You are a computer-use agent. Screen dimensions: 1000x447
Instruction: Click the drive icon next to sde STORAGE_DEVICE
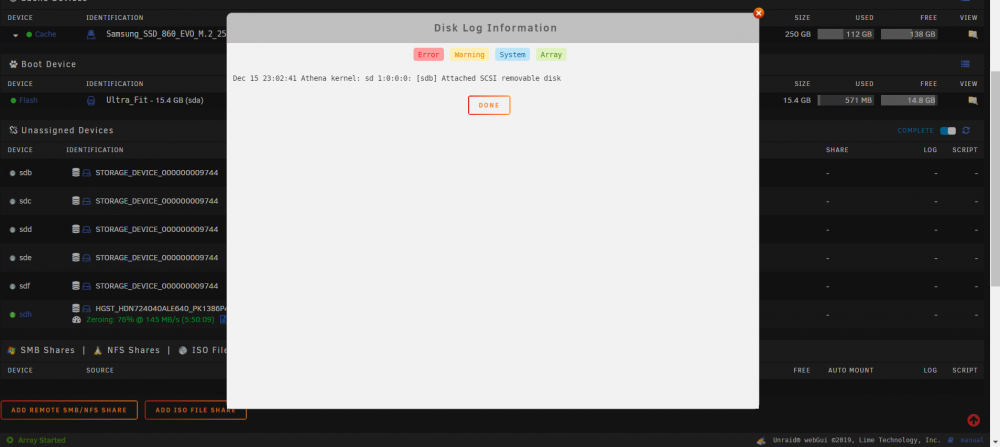coord(87,258)
